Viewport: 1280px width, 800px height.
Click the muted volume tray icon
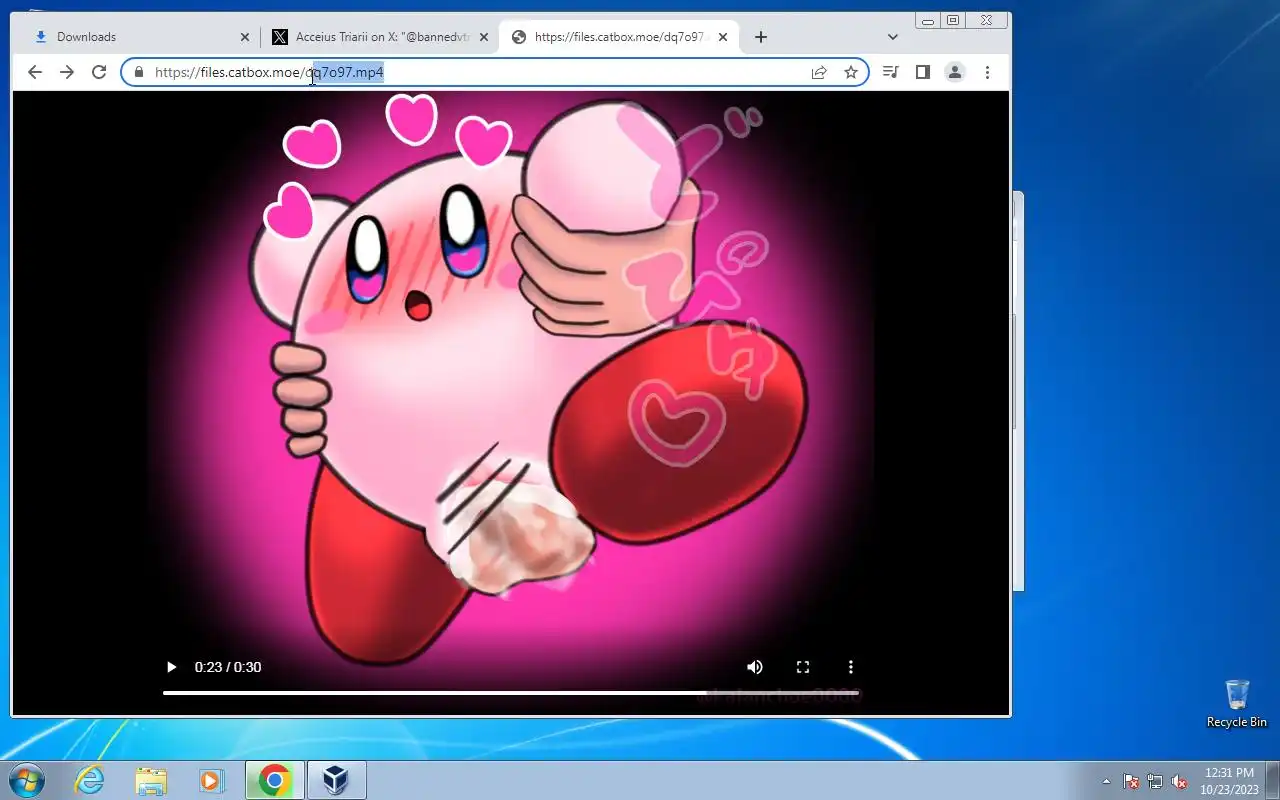(x=1179, y=781)
